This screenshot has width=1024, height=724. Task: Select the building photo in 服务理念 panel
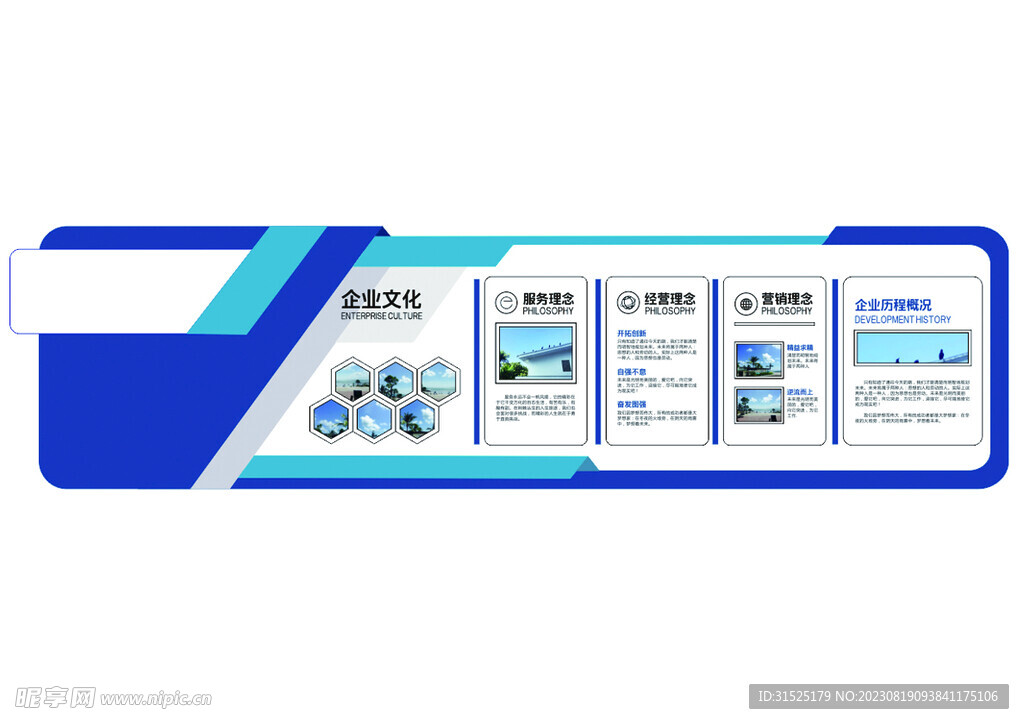coord(536,353)
